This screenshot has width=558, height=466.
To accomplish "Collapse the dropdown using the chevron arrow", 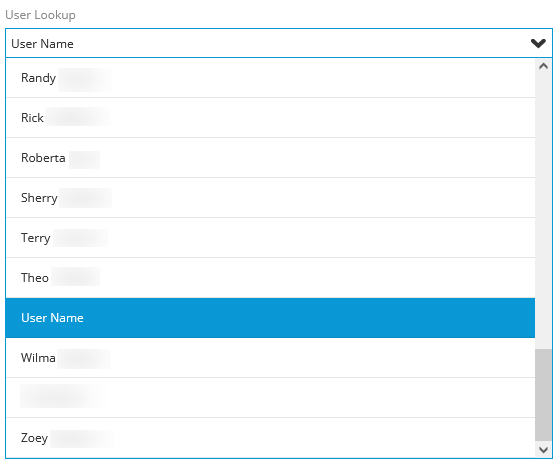I will pyautogui.click(x=538, y=43).
